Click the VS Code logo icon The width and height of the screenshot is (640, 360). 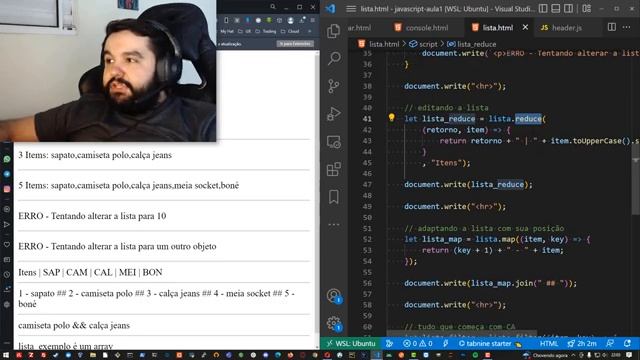tap(331, 9)
